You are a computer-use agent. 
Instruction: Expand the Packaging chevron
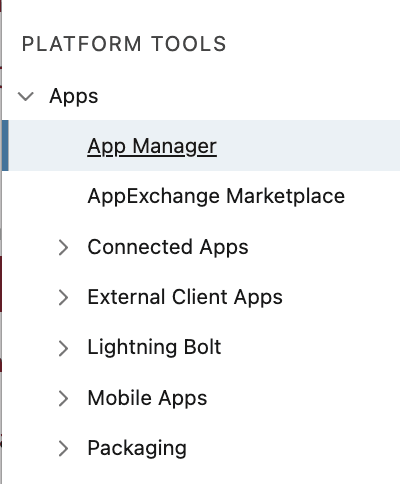tap(63, 448)
